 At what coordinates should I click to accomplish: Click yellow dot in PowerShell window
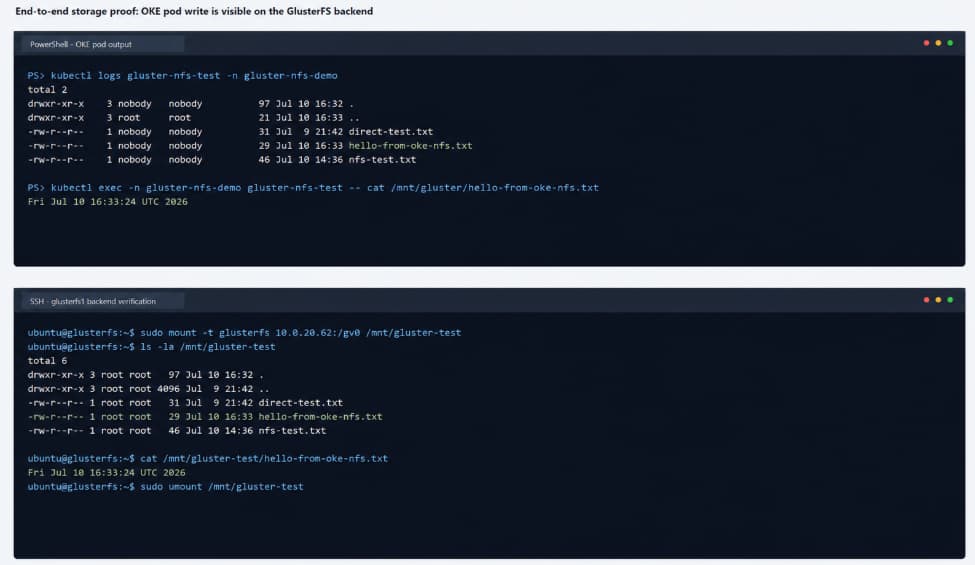coord(938,43)
